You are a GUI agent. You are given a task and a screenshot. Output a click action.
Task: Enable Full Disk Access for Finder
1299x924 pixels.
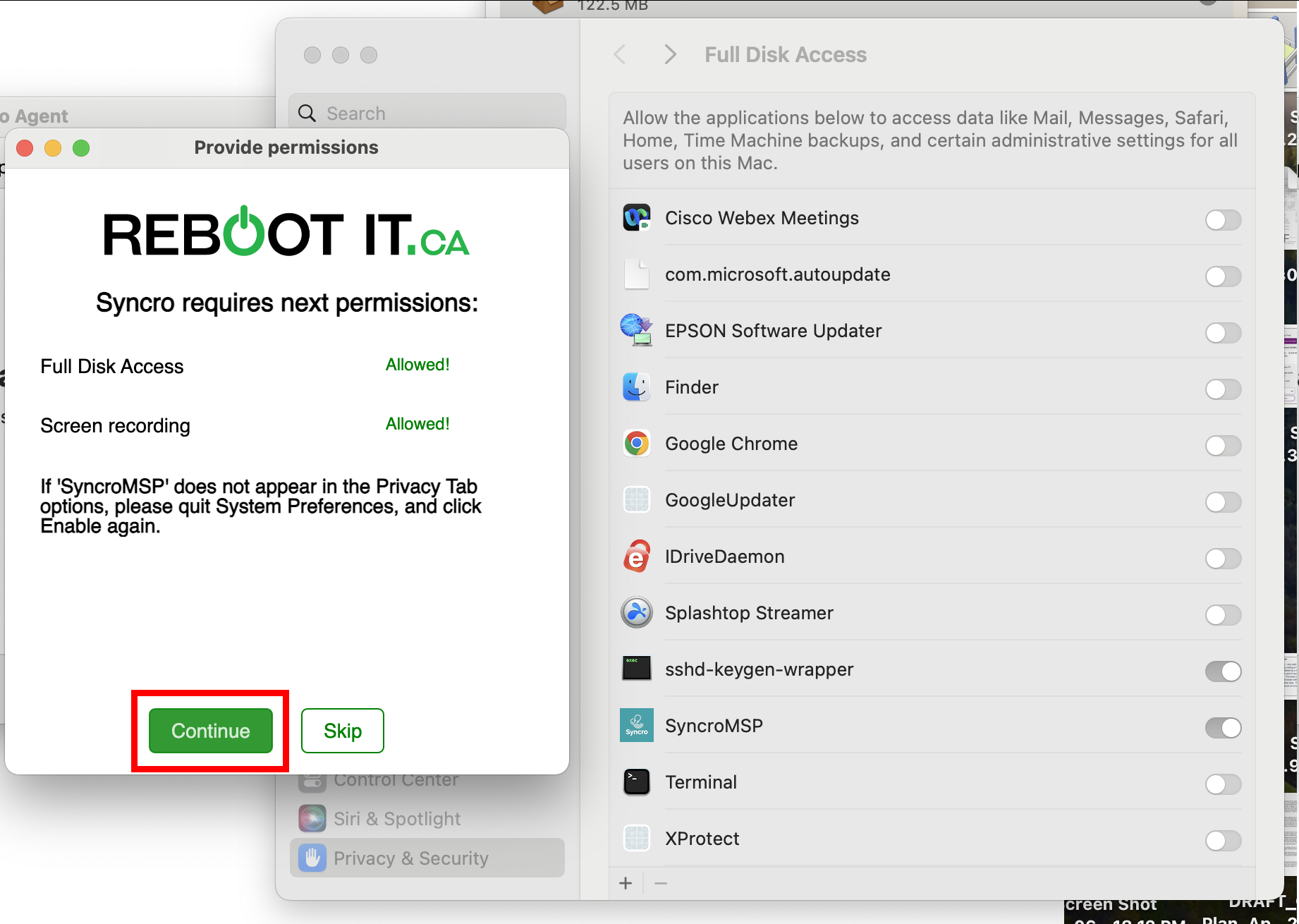coord(1223,389)
